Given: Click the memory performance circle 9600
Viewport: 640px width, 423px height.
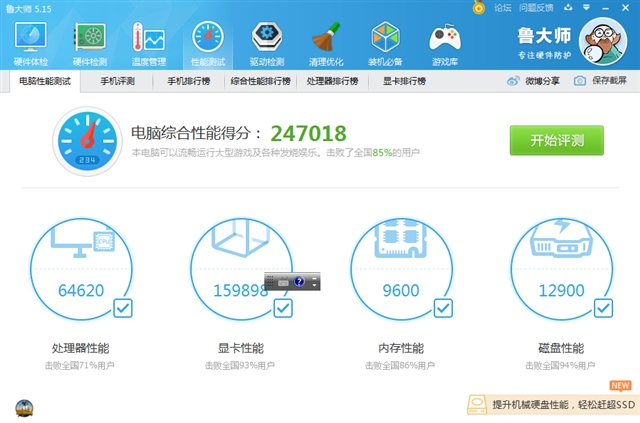Looking at the screenshot, I should tap(401, 269).
